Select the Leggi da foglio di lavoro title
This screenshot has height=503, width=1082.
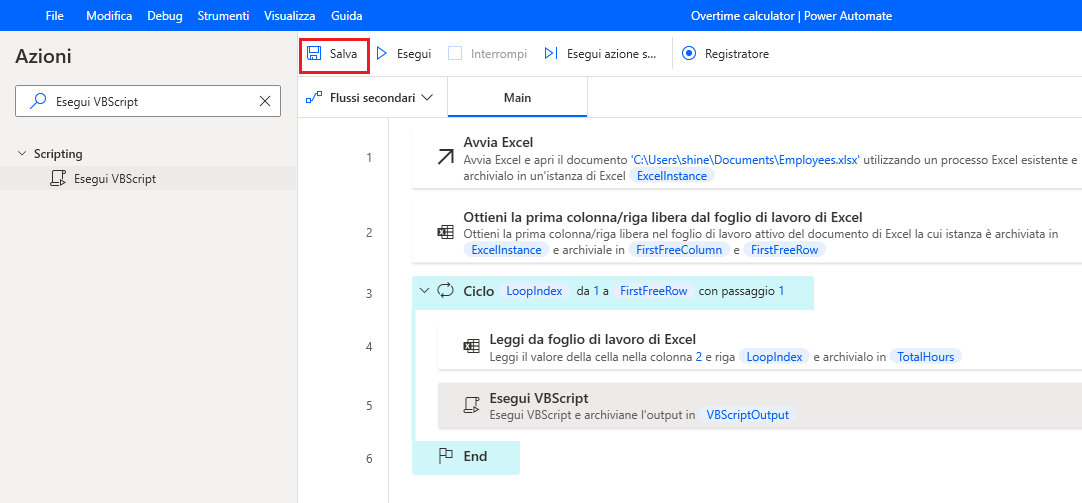coord(592,339)
